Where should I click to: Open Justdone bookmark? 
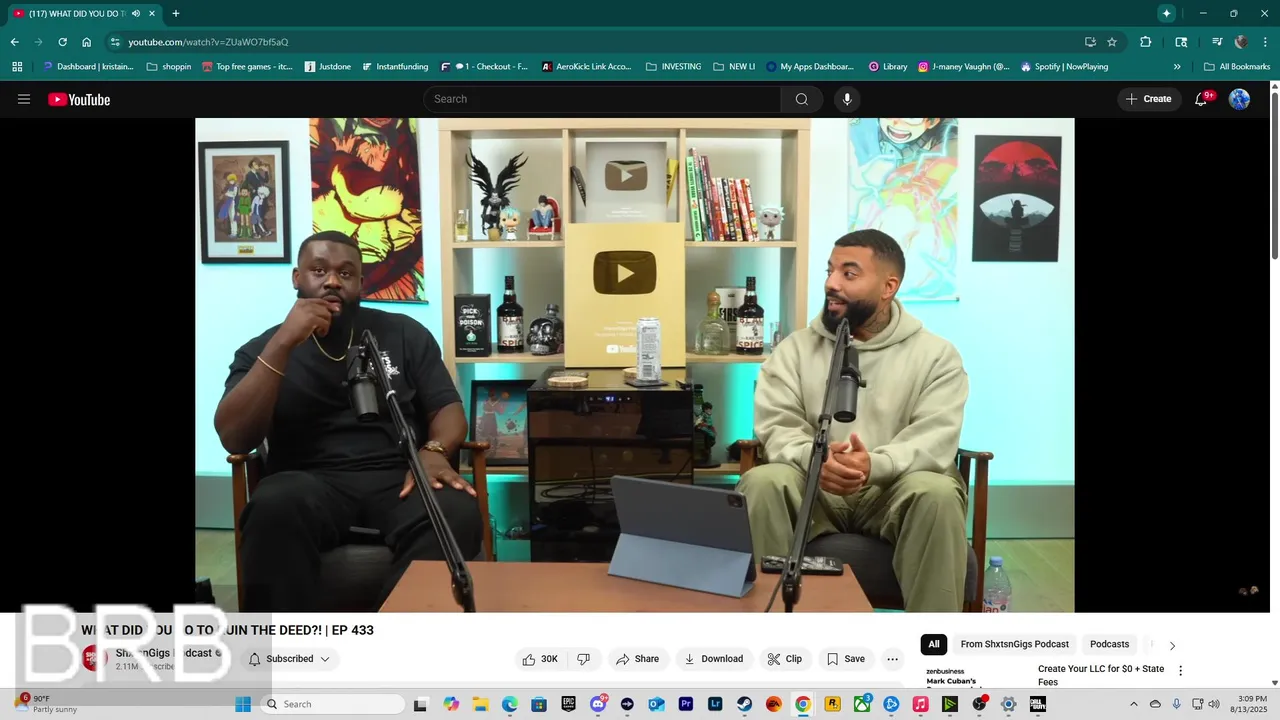coord(327,67)
